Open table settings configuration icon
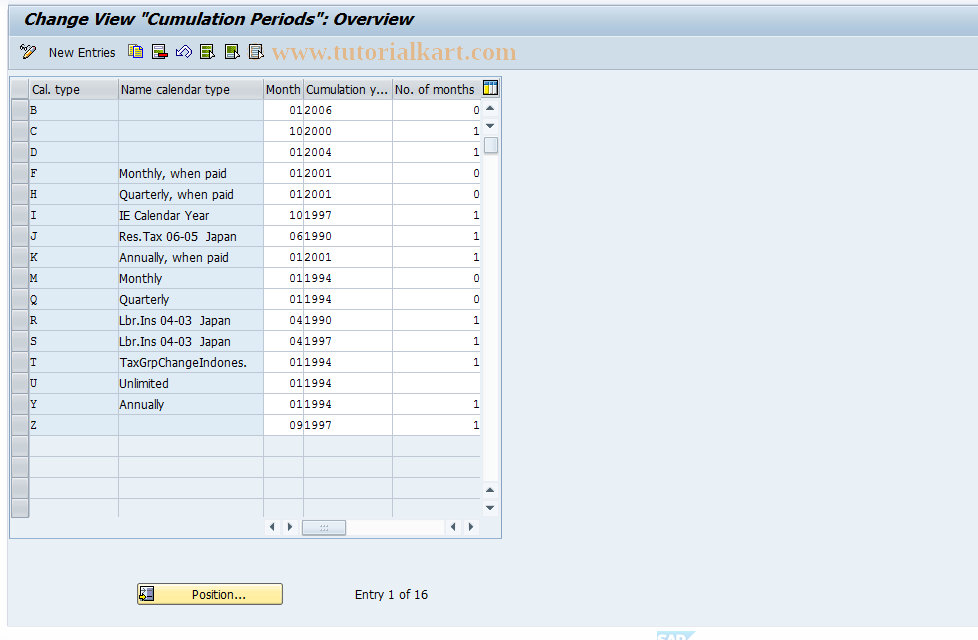Viewport: 978px width, 640px height. pos(491,89)
